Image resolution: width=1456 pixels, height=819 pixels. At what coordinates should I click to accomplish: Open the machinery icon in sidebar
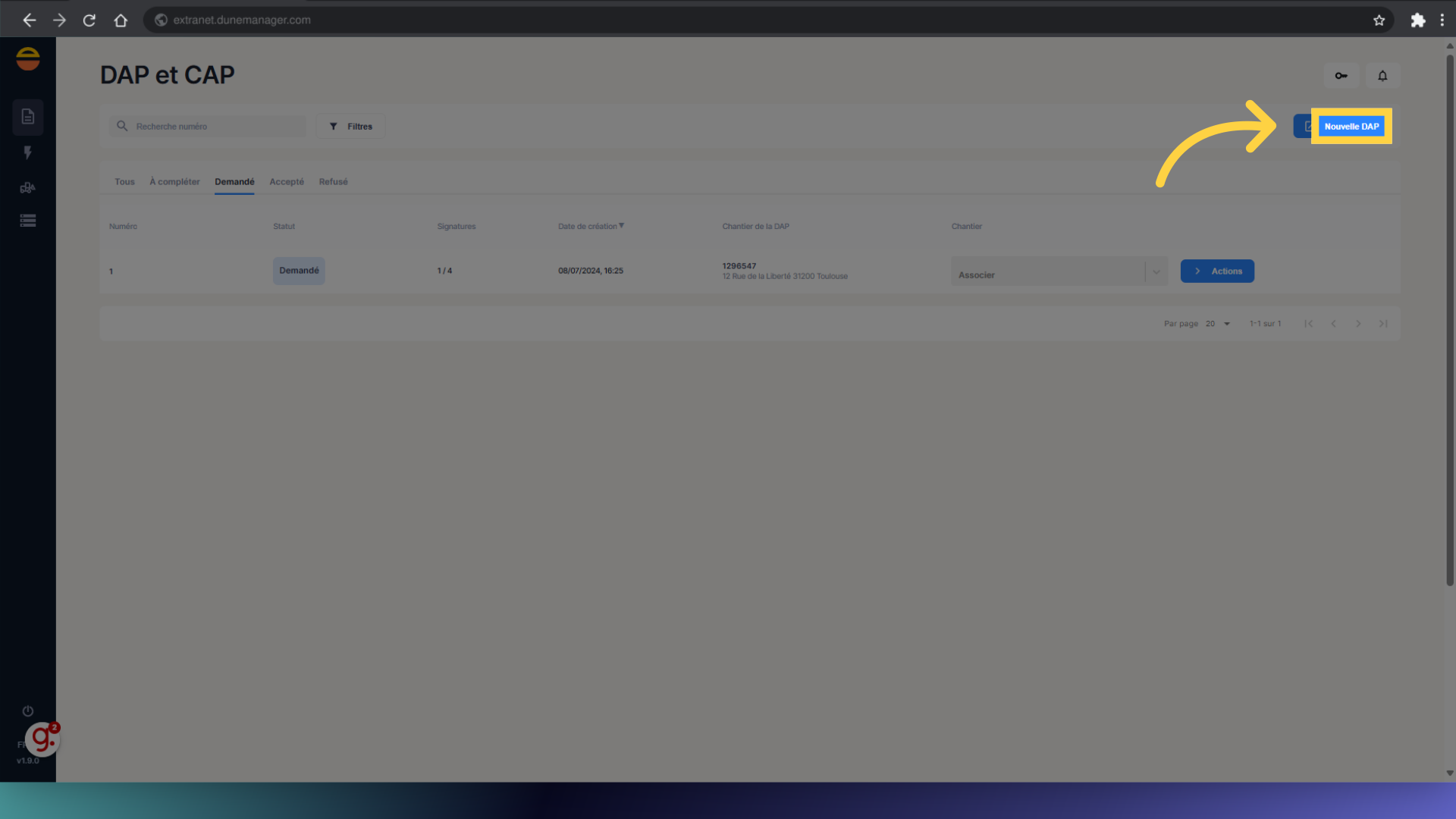click(x=28, y=187)
